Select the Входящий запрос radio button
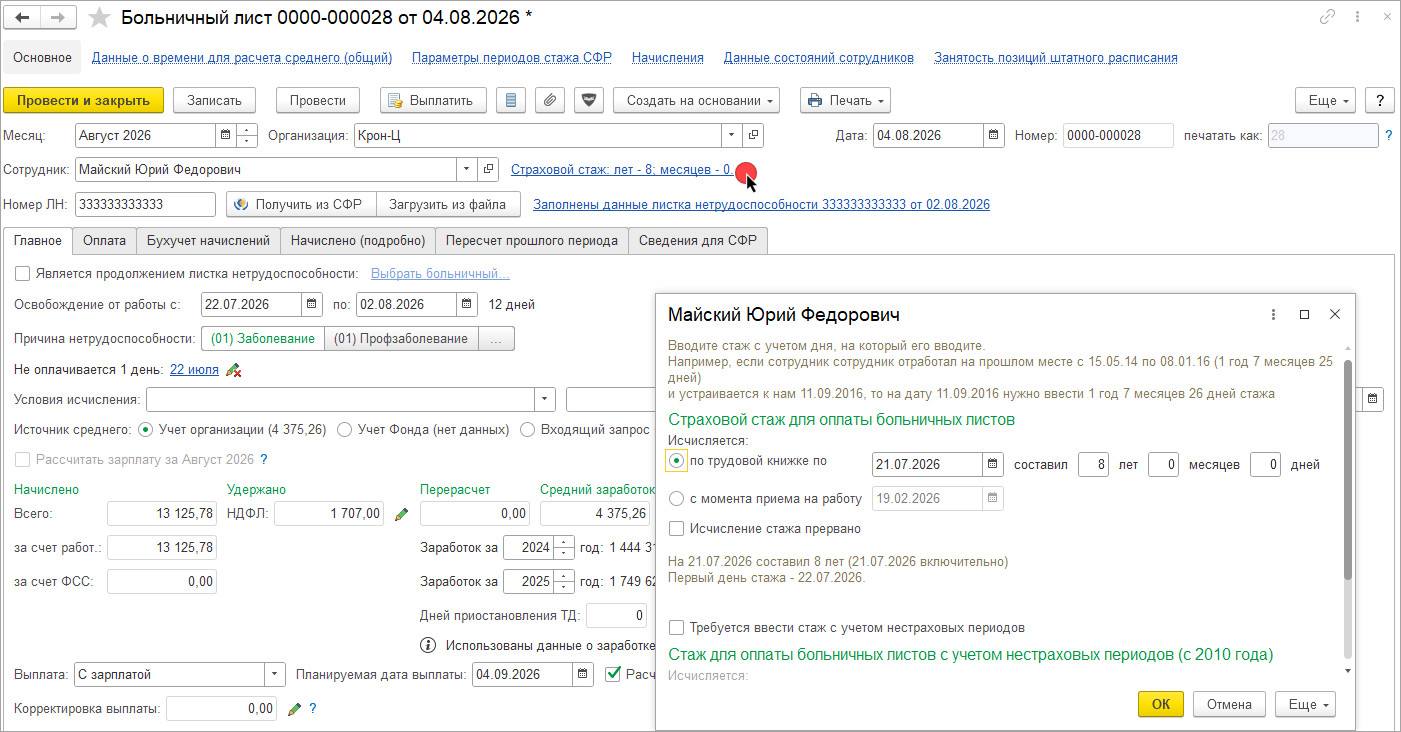This screenshot has height=732, width=1401. point(526,429)
